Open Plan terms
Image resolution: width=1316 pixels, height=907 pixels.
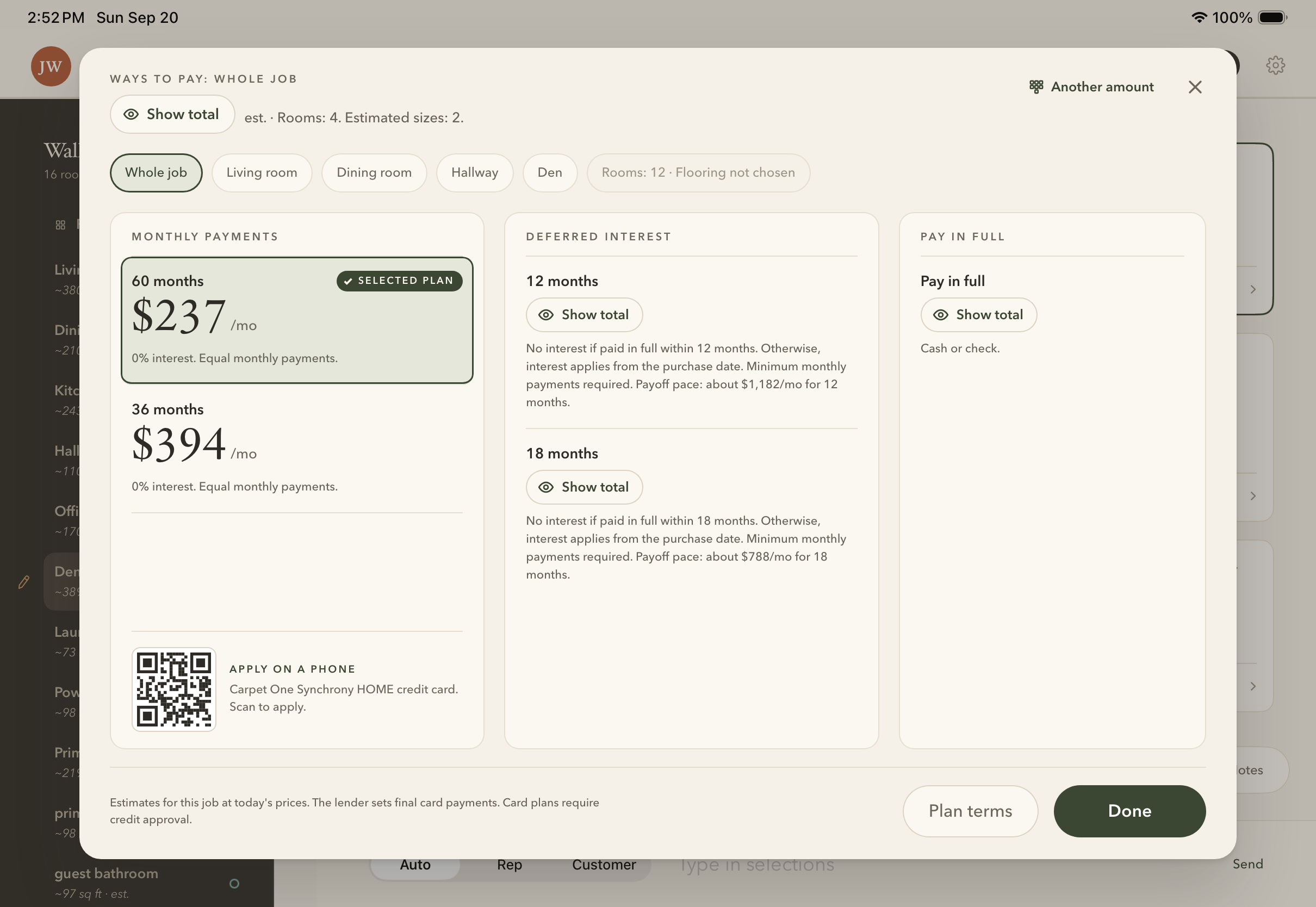971,811
